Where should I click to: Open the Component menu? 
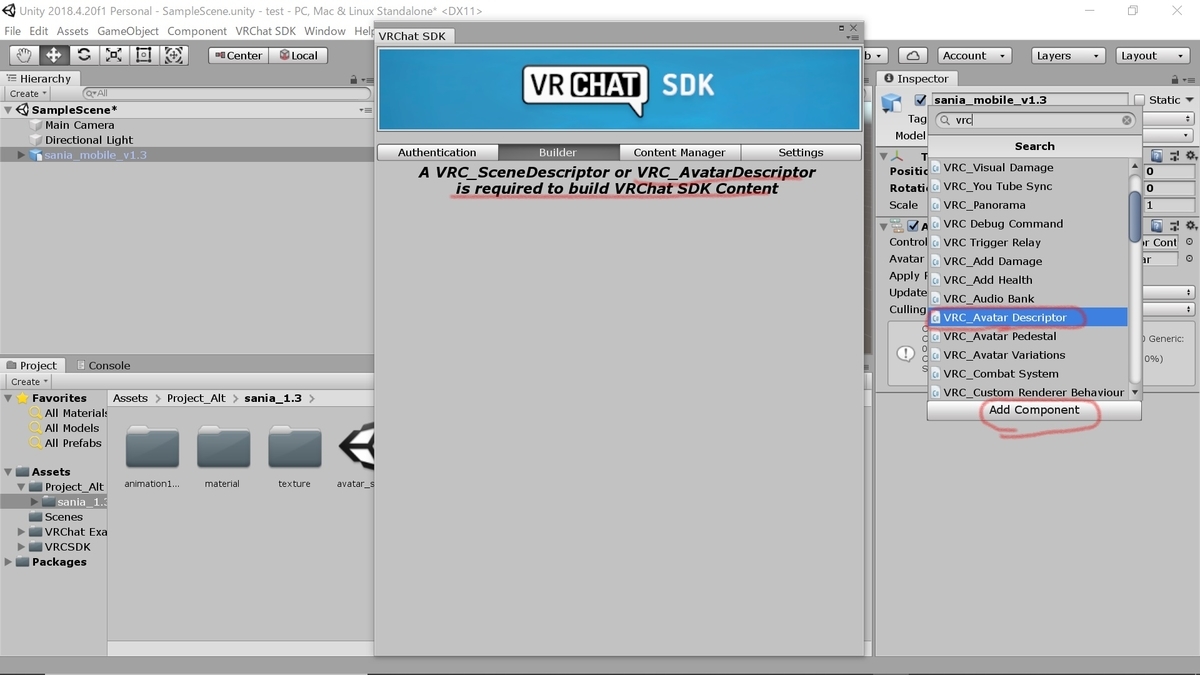(x=197, y=31)
